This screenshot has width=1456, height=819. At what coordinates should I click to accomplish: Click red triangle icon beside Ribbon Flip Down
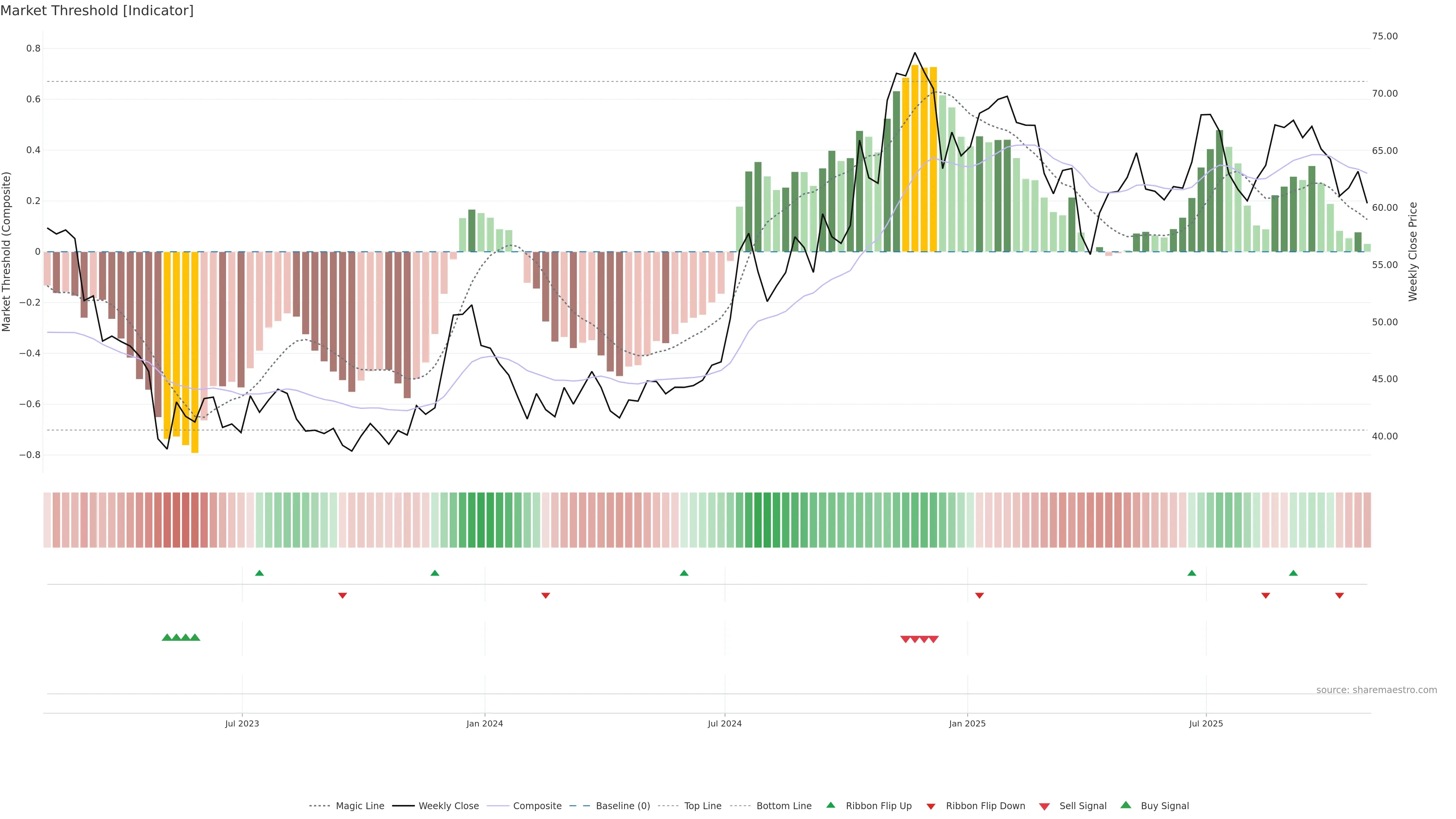[x=930, y=806]
